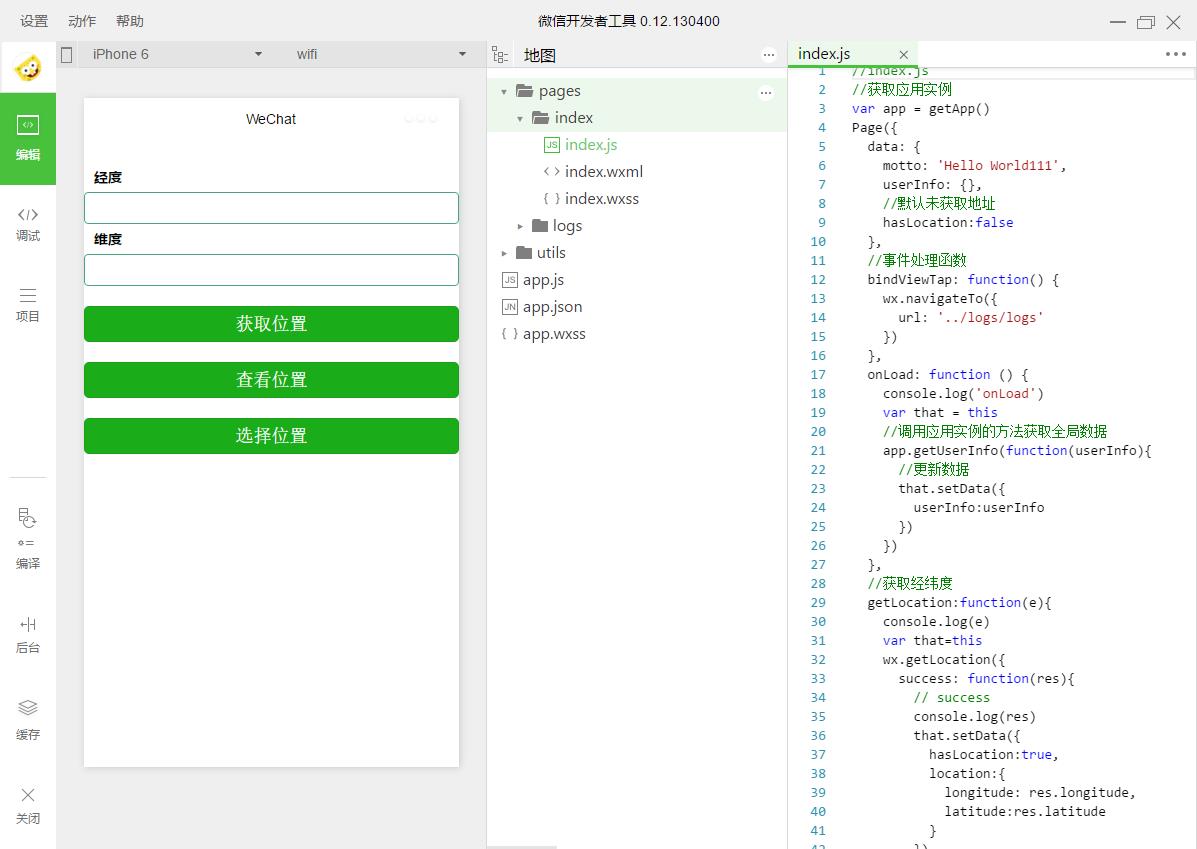1197x849 pixels.
Task: Collapse the pages folder
Action: (504, 92)
